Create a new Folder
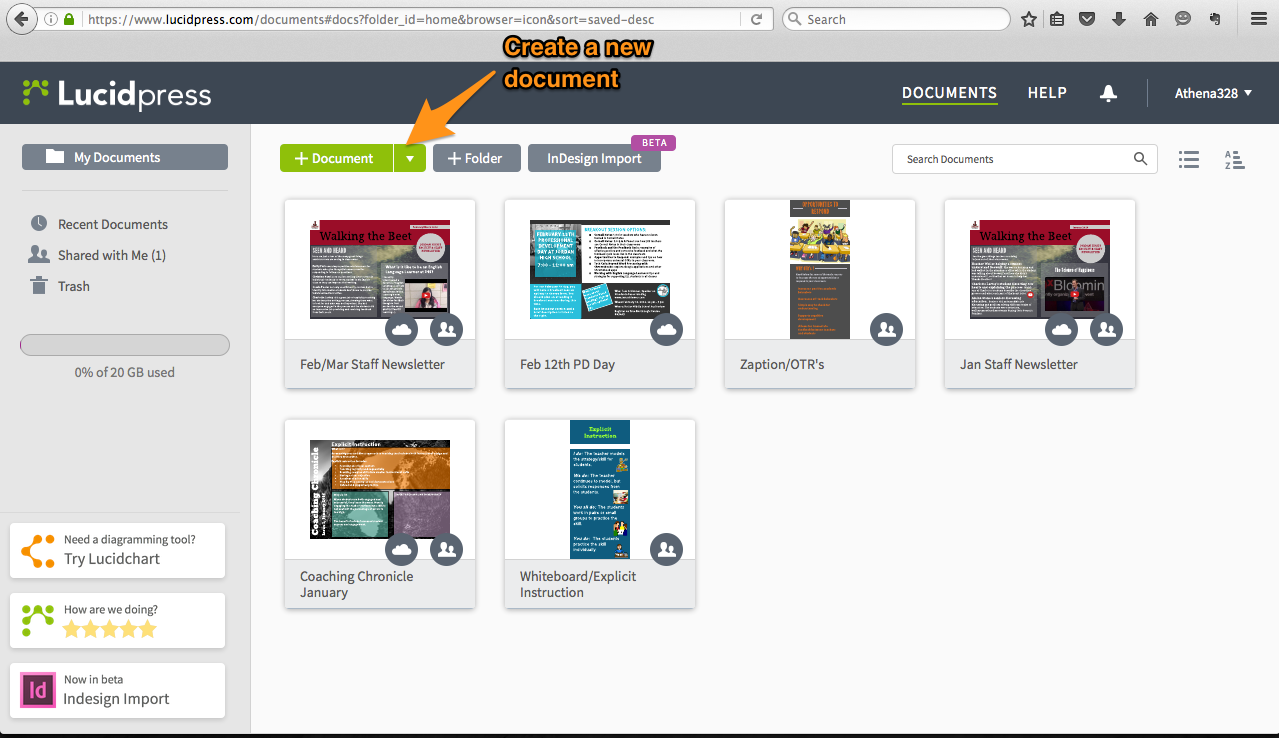Viewport: 1279px width, 738px height. pos(475,158)
